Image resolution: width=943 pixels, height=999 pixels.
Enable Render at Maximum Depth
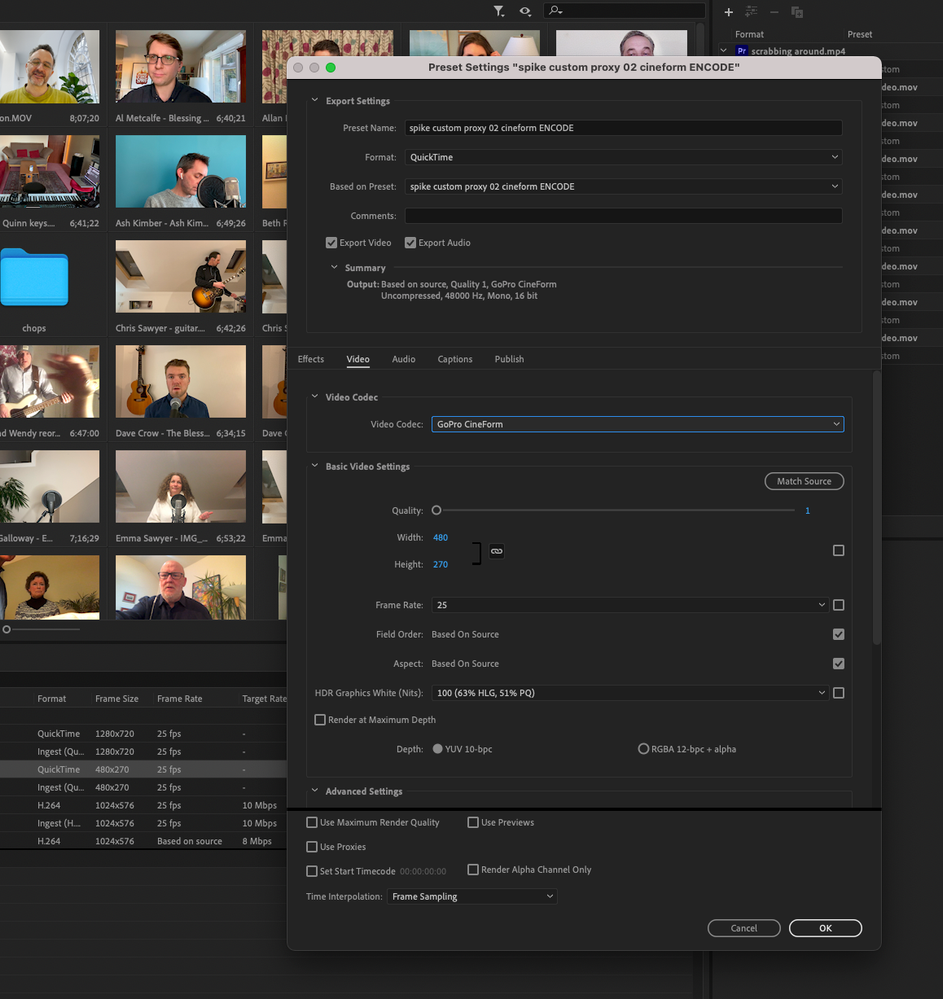click(x=320, y=720)
